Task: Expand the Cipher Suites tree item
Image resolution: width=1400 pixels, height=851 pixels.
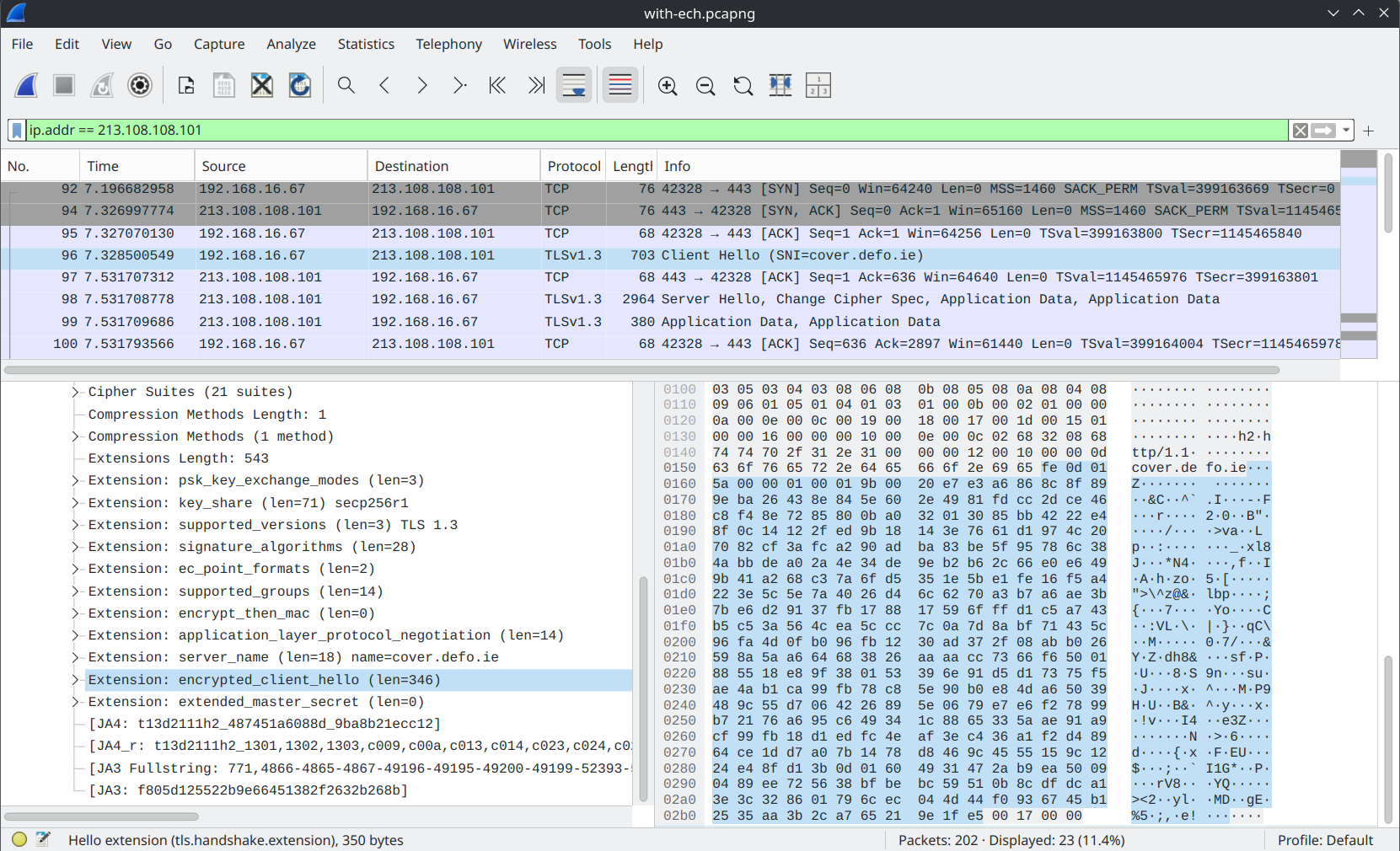Action: [74, 391]
